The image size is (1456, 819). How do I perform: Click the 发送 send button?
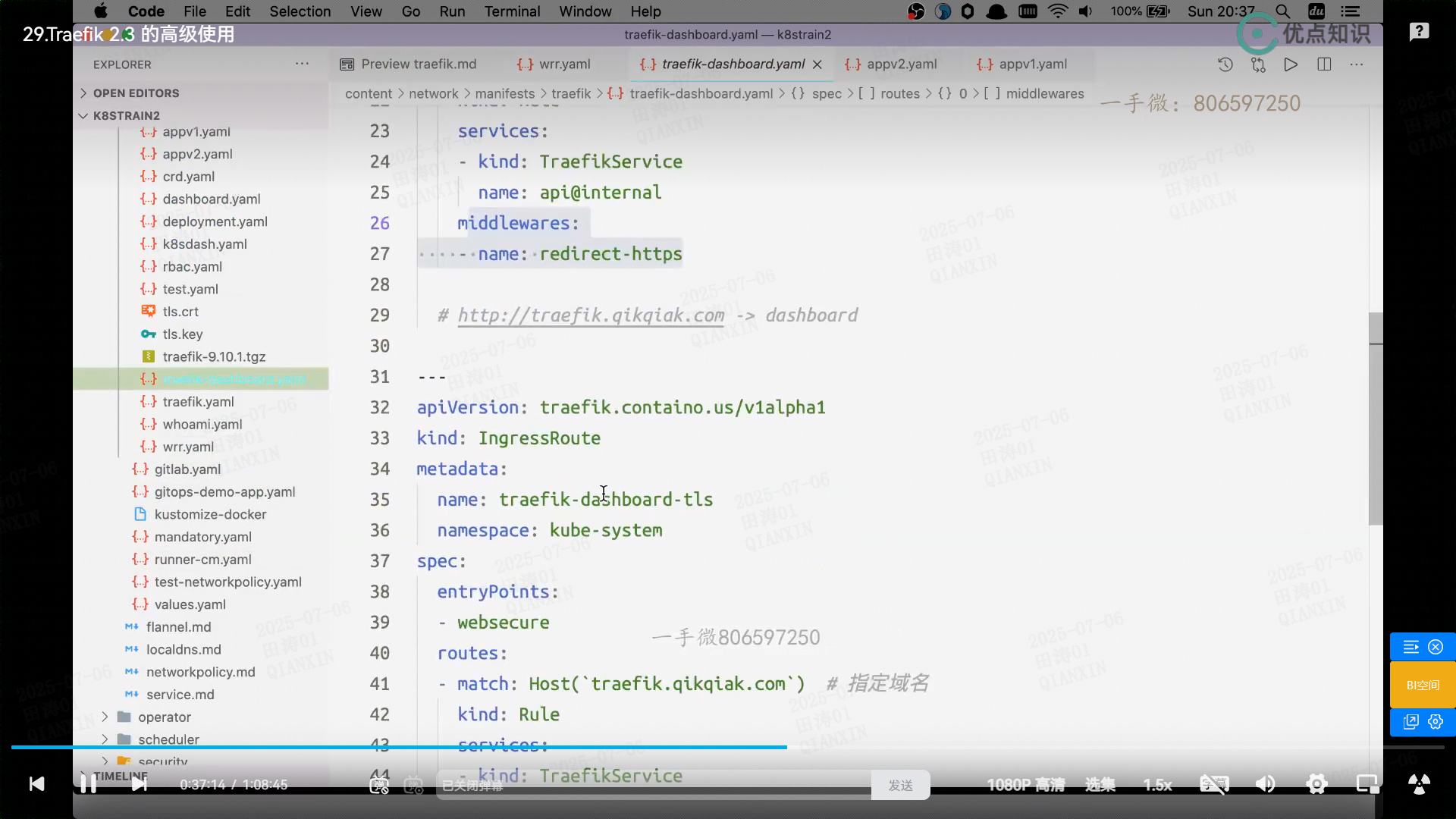coord(900,786)
